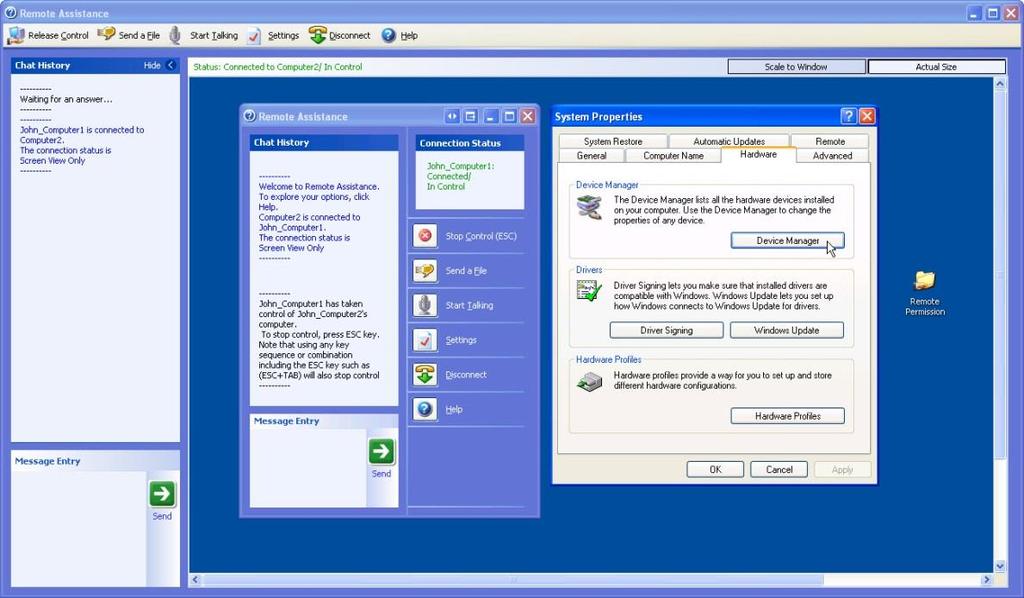Click the inner Remote Assistance panel toggle arrows icon

click(x=452, y=116)
